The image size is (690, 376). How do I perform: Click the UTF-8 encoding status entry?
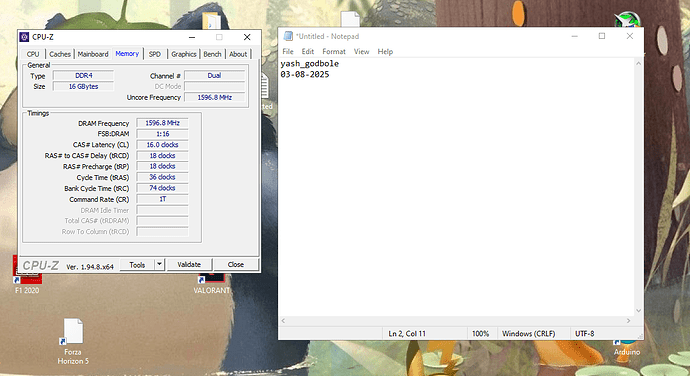click(x=585, y=334)
